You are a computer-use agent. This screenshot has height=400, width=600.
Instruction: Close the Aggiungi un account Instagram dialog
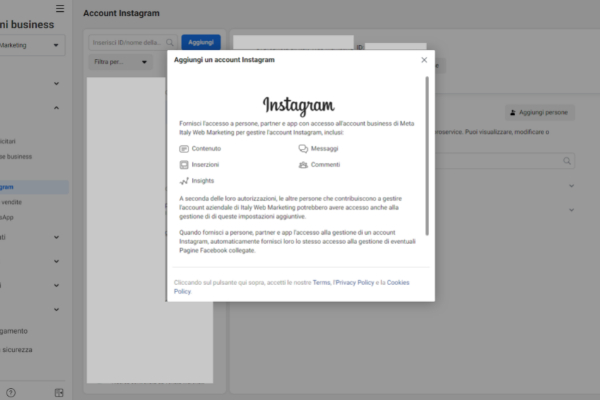[x=424, y=60]
